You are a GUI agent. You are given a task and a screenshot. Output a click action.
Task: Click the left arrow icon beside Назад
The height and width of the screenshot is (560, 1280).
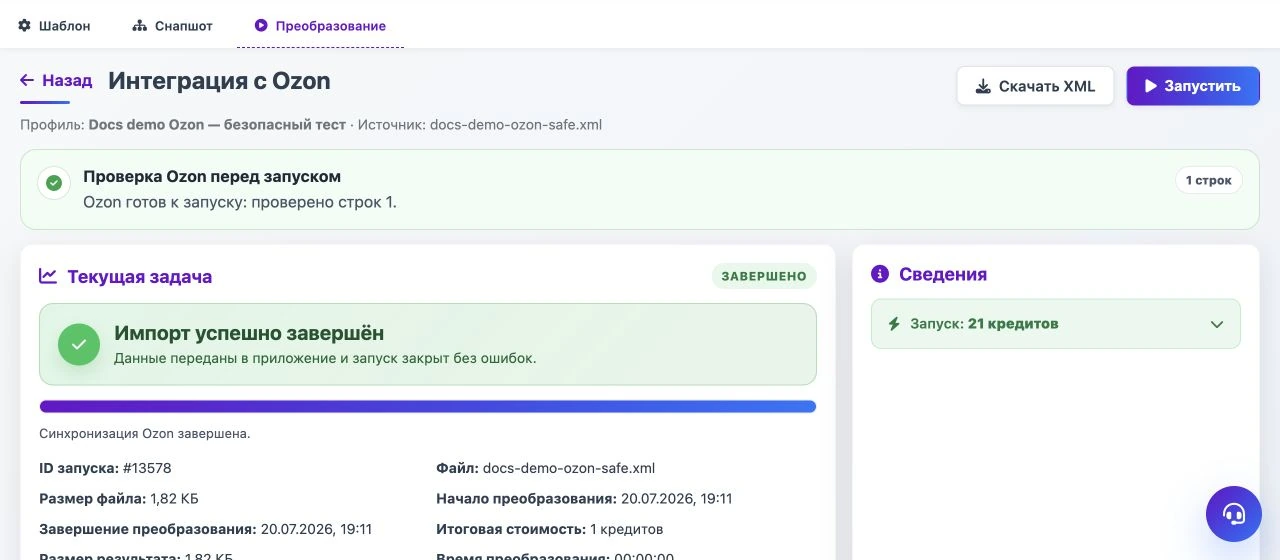coord(27,81)
